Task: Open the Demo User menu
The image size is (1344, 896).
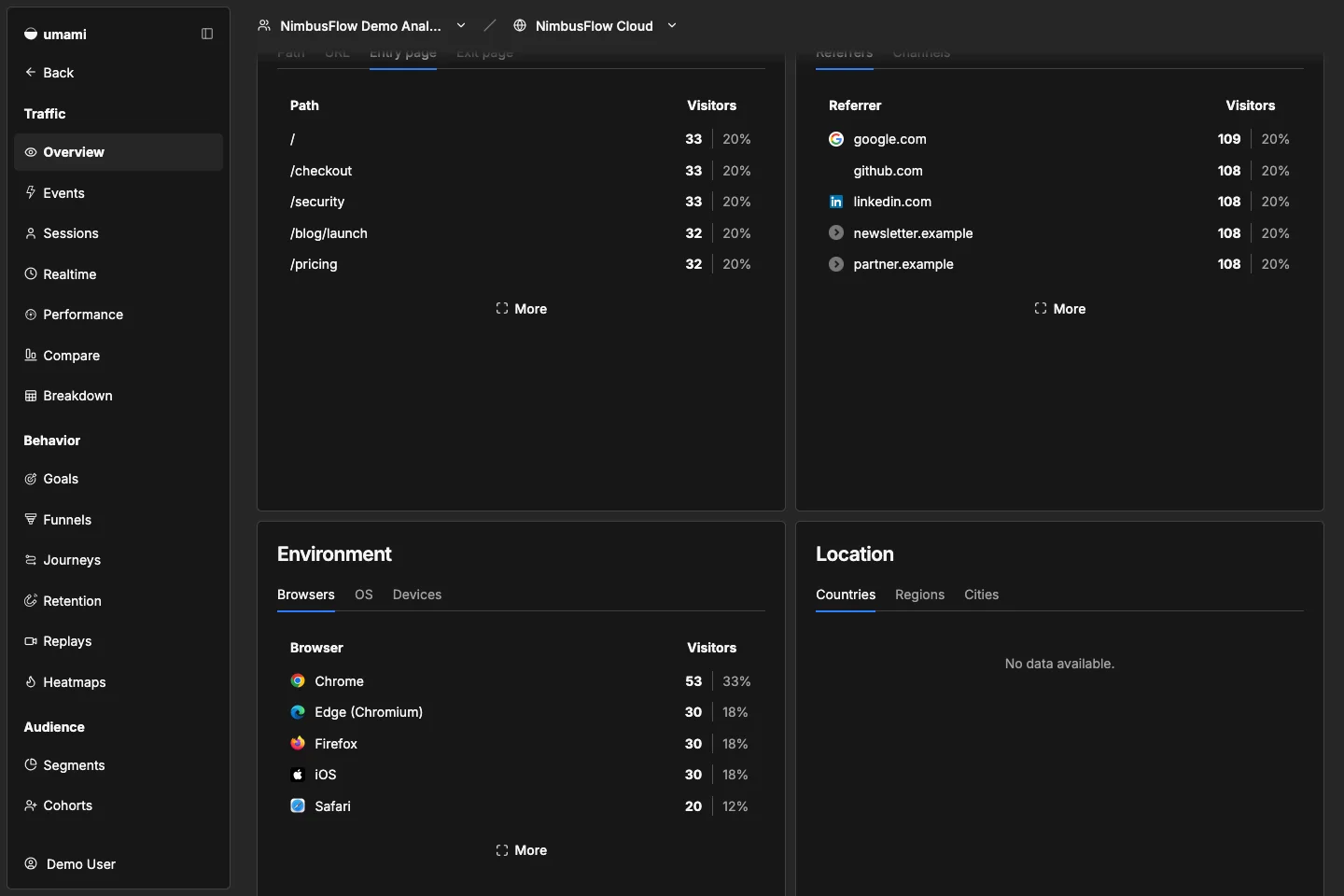Action: tap(119, 863)
